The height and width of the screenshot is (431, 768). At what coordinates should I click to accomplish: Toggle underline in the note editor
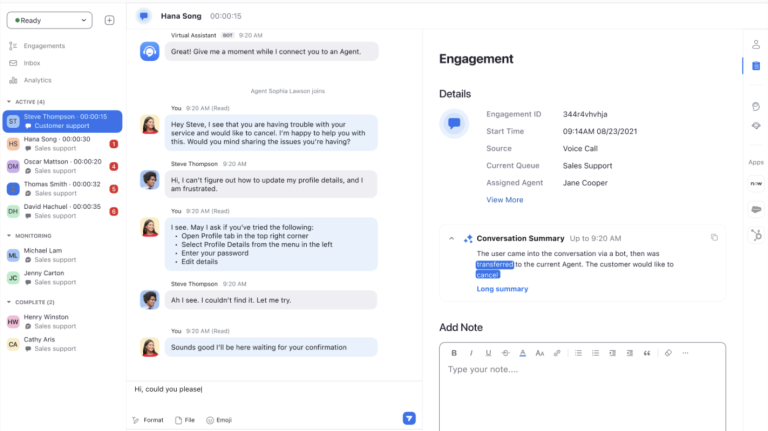pyautogui.click(x=487, y=353)
